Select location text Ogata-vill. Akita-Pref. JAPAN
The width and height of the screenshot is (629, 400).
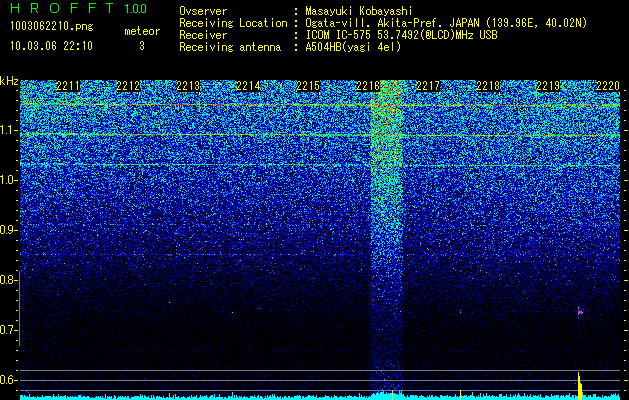tap(392, 23)
